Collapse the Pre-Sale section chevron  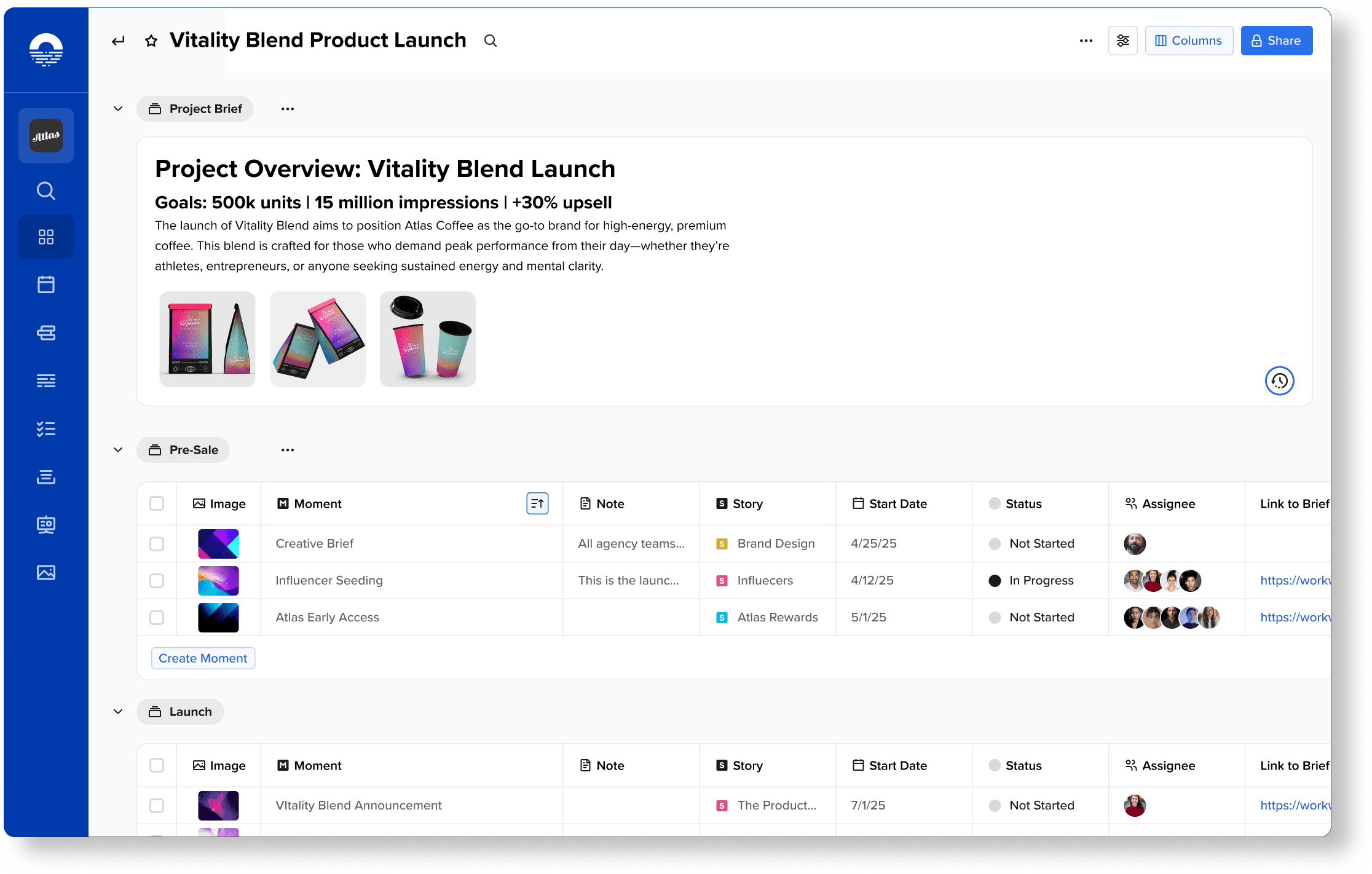pos(118,450)
